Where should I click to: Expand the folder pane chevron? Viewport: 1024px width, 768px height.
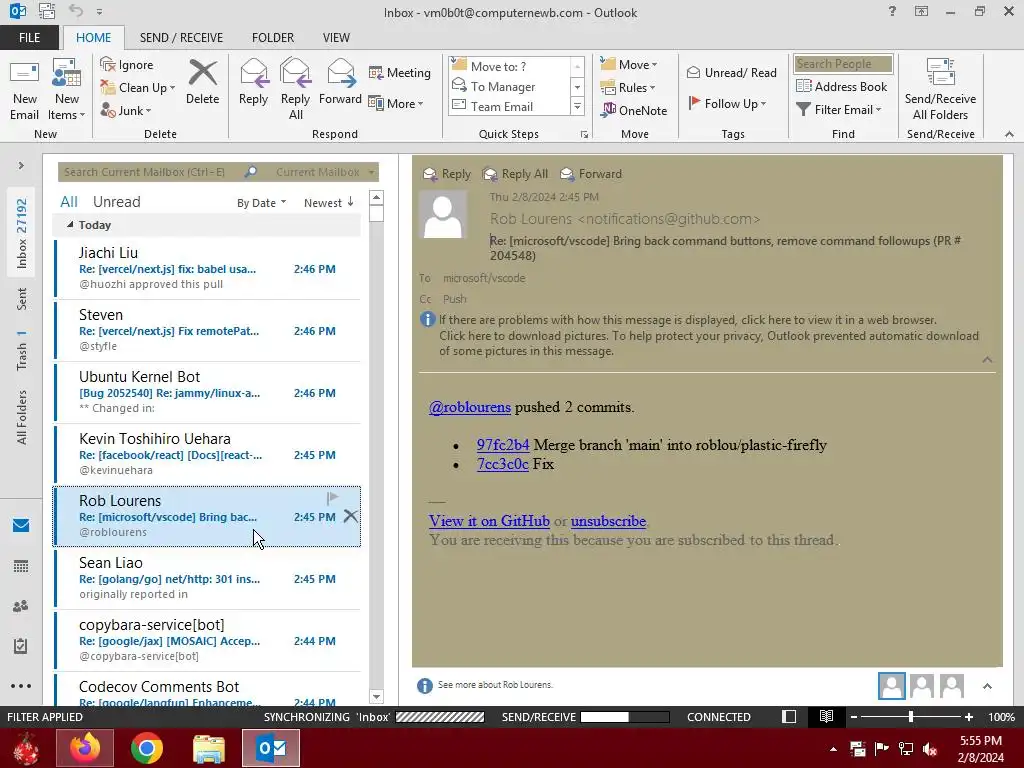pos(21,166)
